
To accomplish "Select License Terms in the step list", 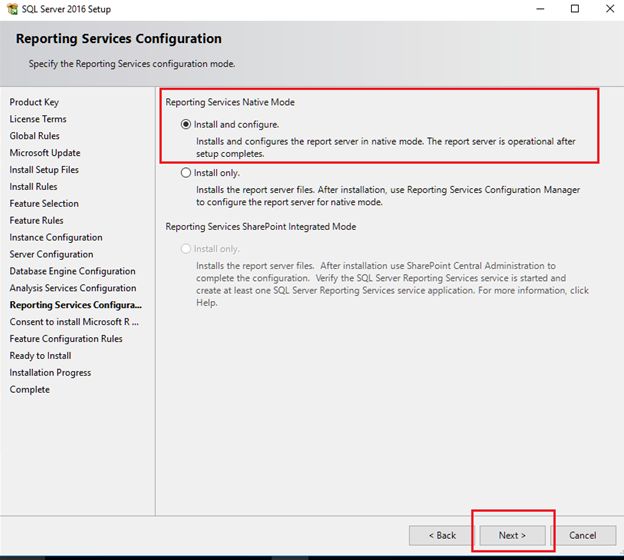I will (x=38, y=119).
